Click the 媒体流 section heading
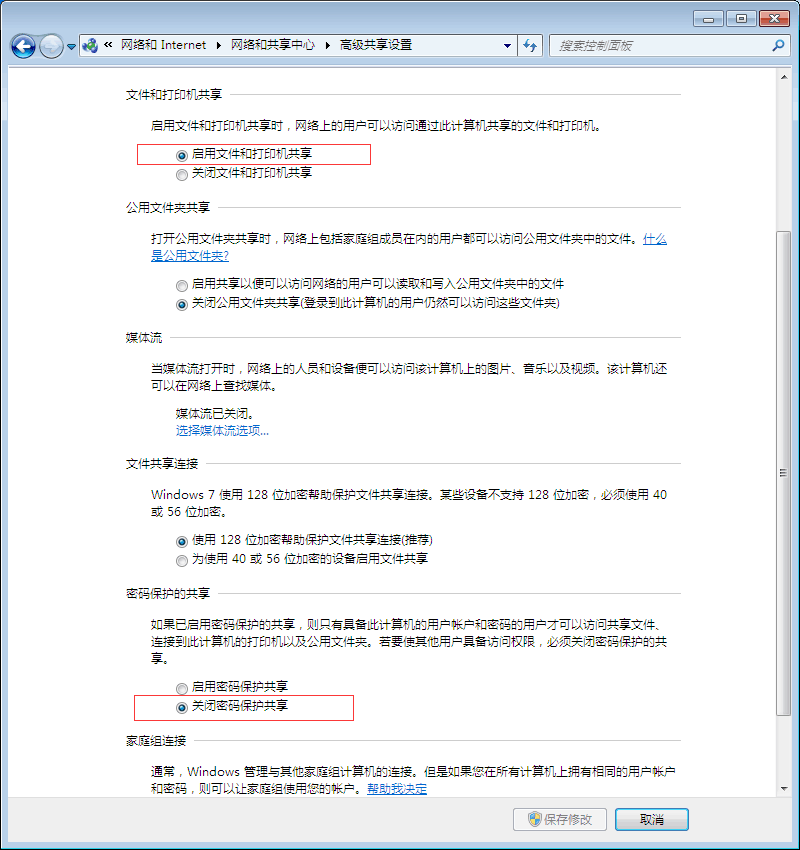This screenshot has width=800, height=850. 144,338
